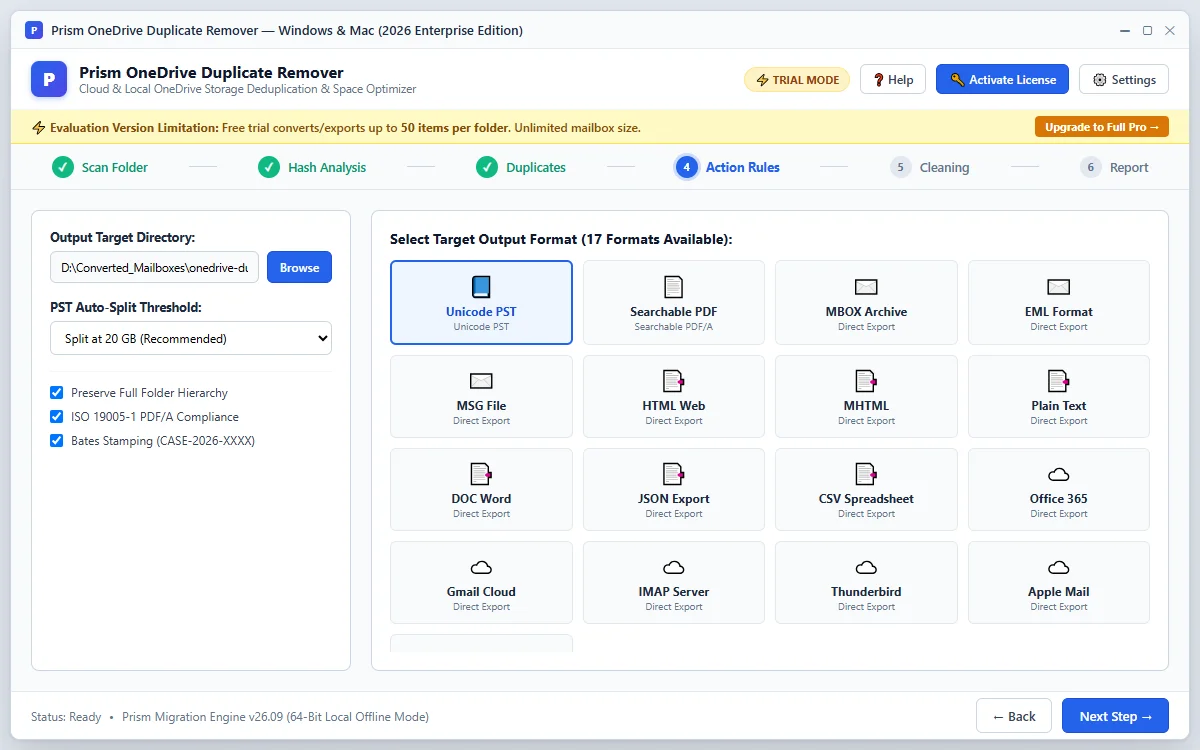Choose the DOC Word document icon

481,474
